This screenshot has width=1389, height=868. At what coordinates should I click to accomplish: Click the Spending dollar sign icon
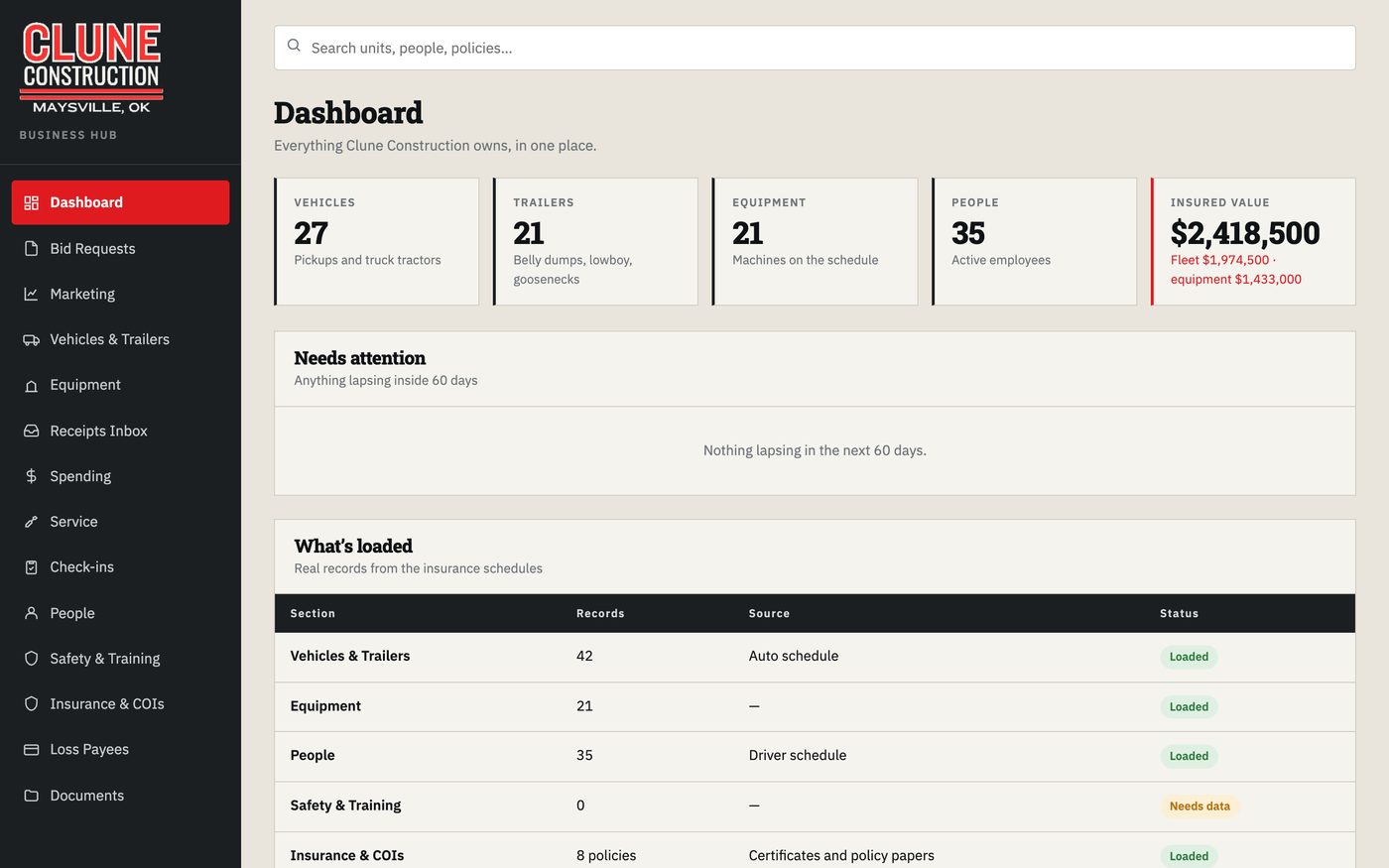pyautogui.click(x=31, y=476)
